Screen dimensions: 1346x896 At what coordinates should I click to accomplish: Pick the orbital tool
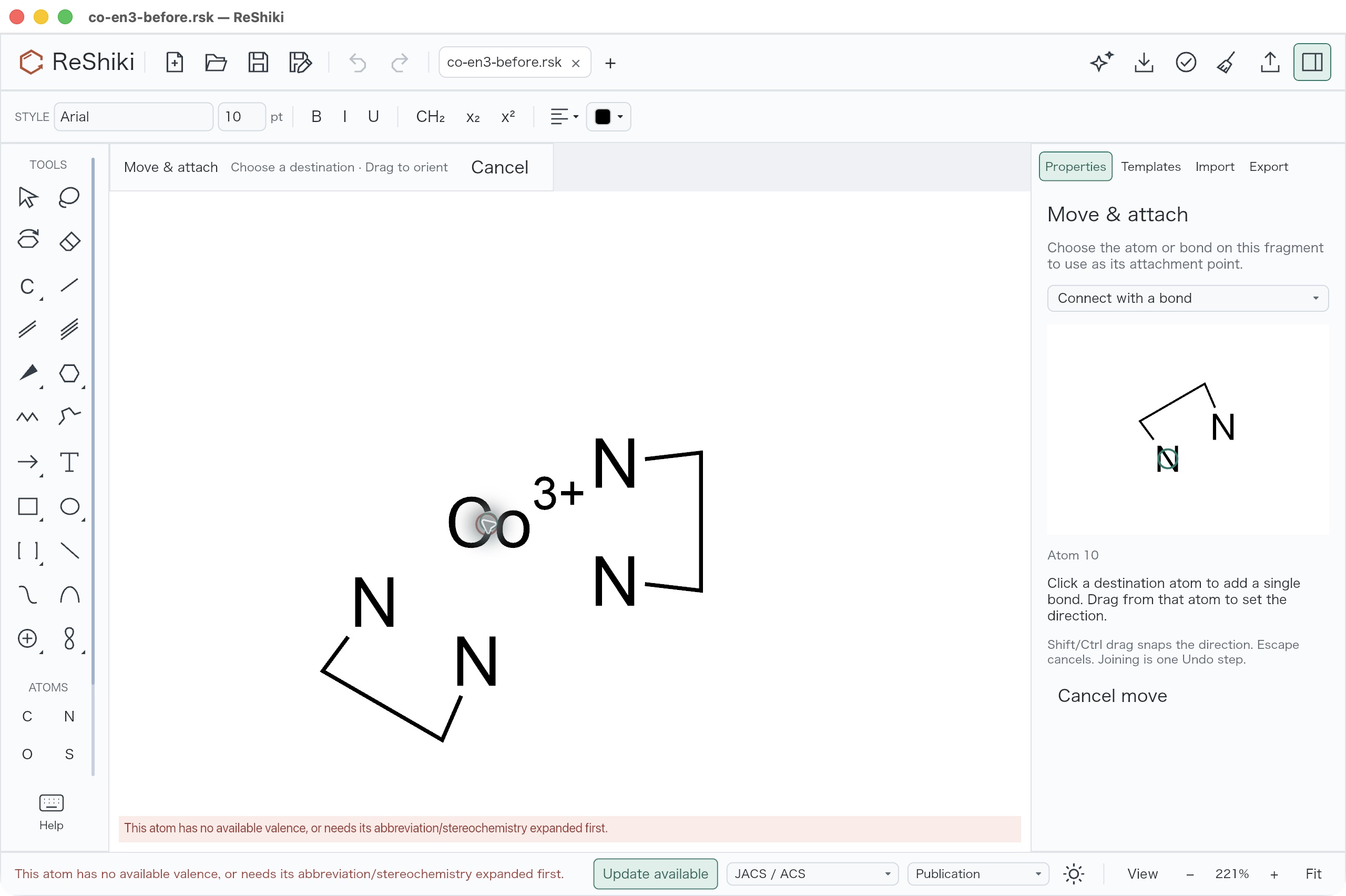69,638
